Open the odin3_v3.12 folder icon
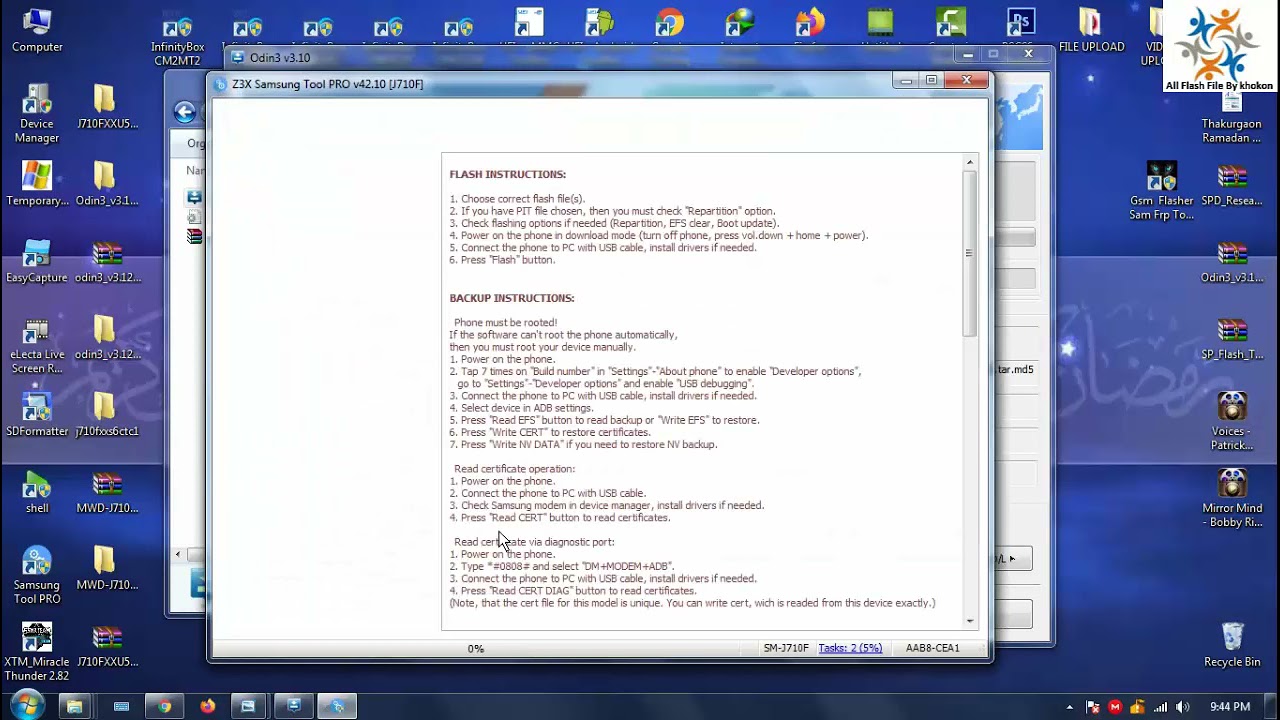Viewport: 1280px width, 720px height. tap(106, 338)
